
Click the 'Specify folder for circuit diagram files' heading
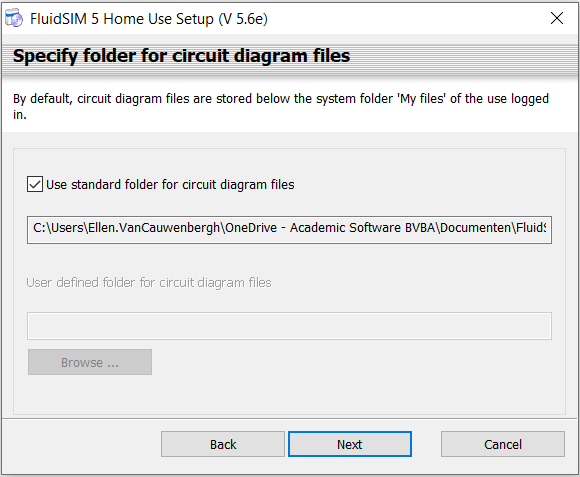(181, 56)
